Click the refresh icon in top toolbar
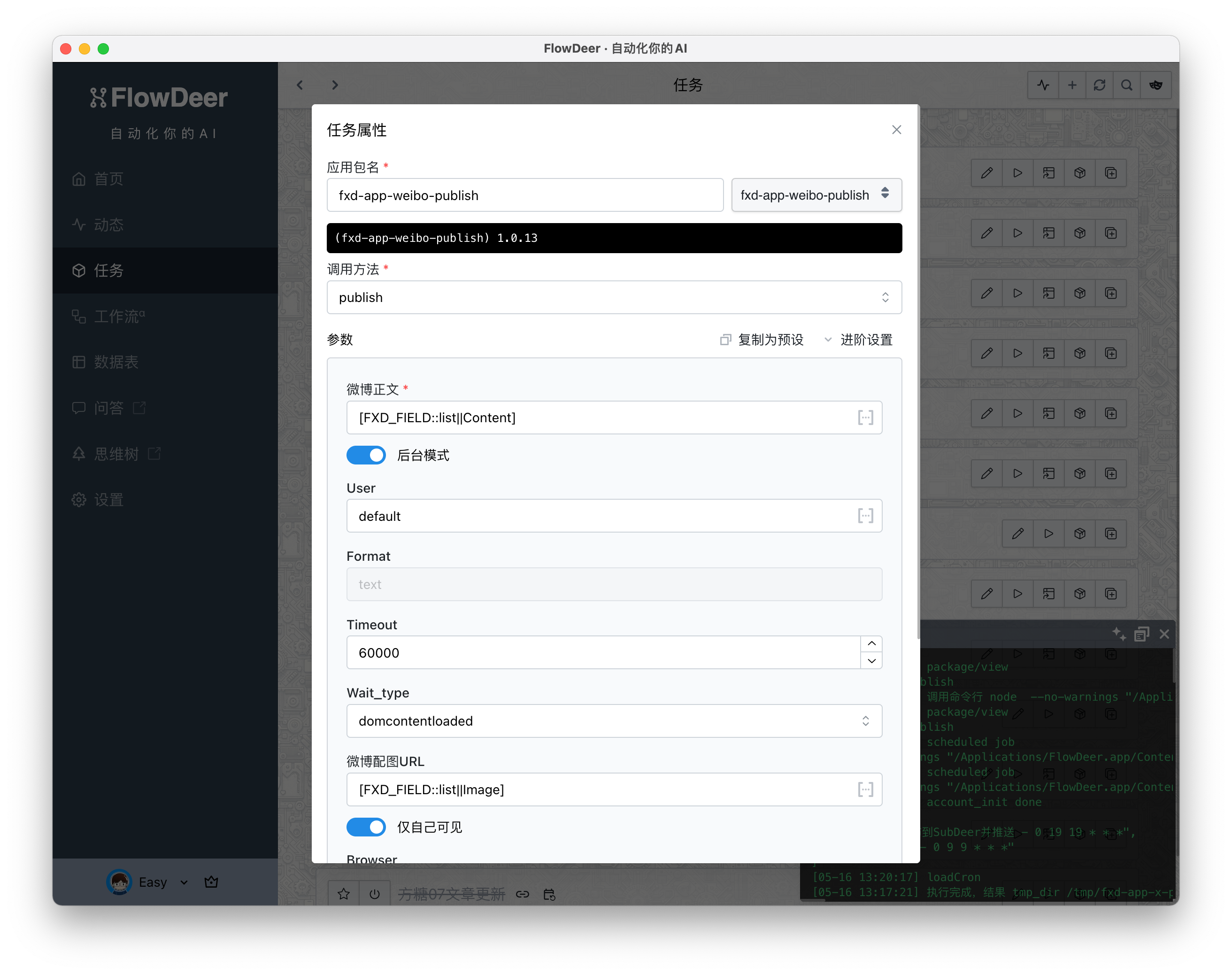Image resolution: width=1232 pixels, height=975 pixels. click(x=1099, y=85)
